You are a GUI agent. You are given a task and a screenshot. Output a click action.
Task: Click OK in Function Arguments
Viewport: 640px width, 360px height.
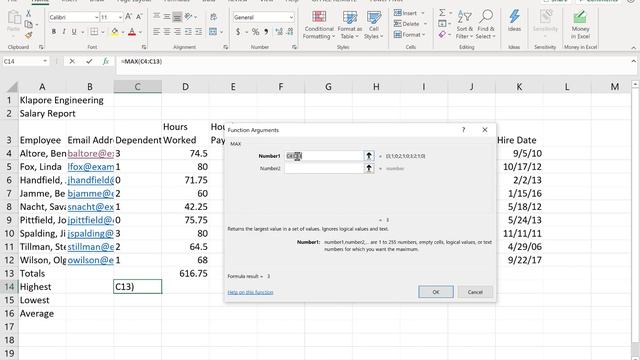pyautogui.click(x=436, y=292)
